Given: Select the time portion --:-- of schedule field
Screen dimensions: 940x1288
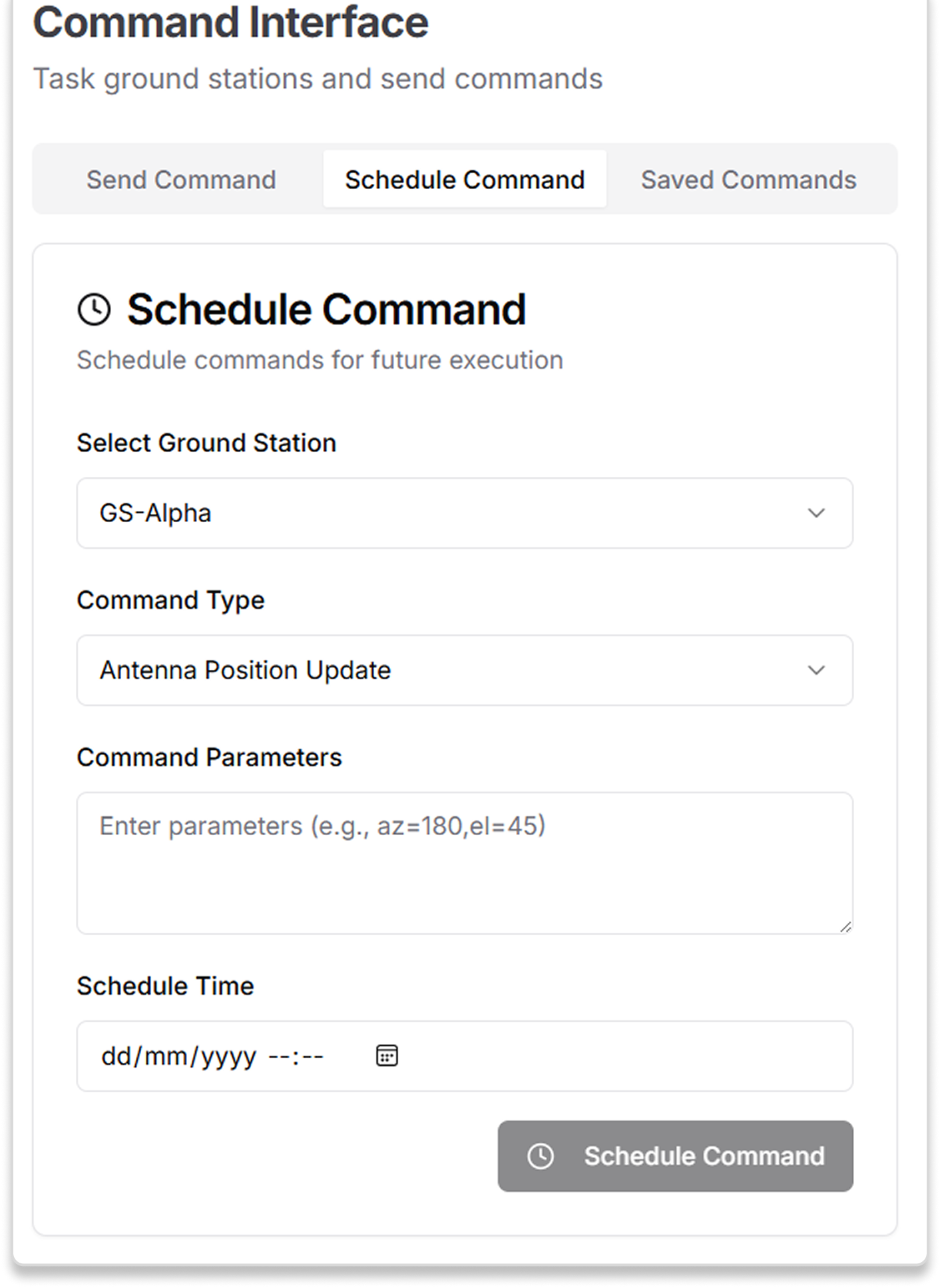Looking at the screenshot, I should tap(296, 1056).
